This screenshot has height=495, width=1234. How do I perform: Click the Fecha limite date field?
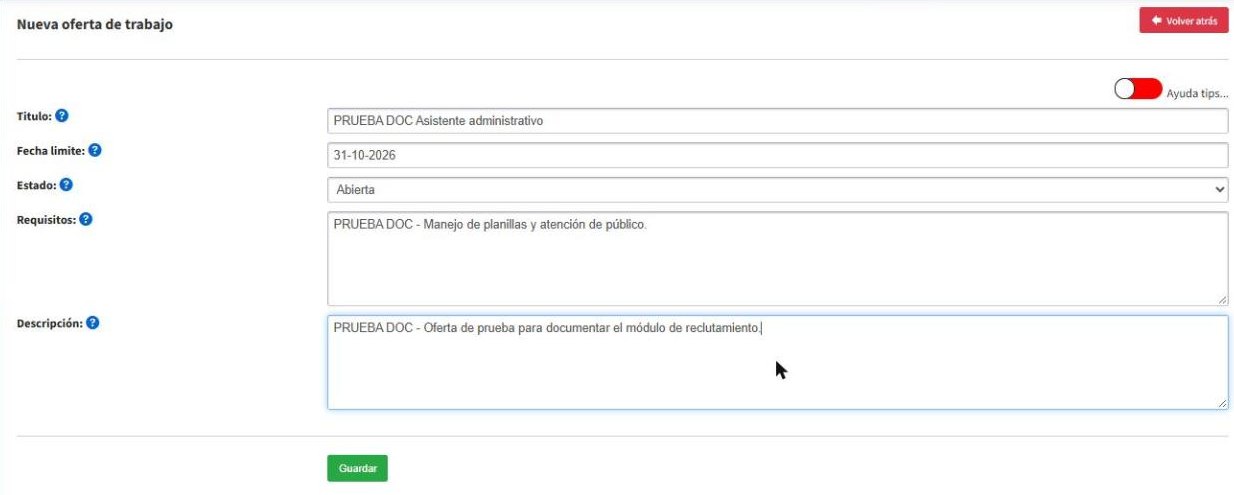click(777, 156)
